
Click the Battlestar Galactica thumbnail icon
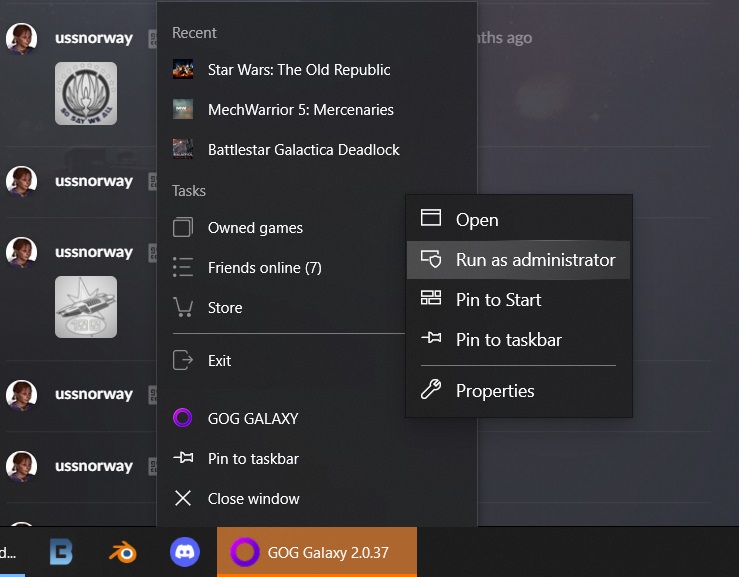click(183, 149)
